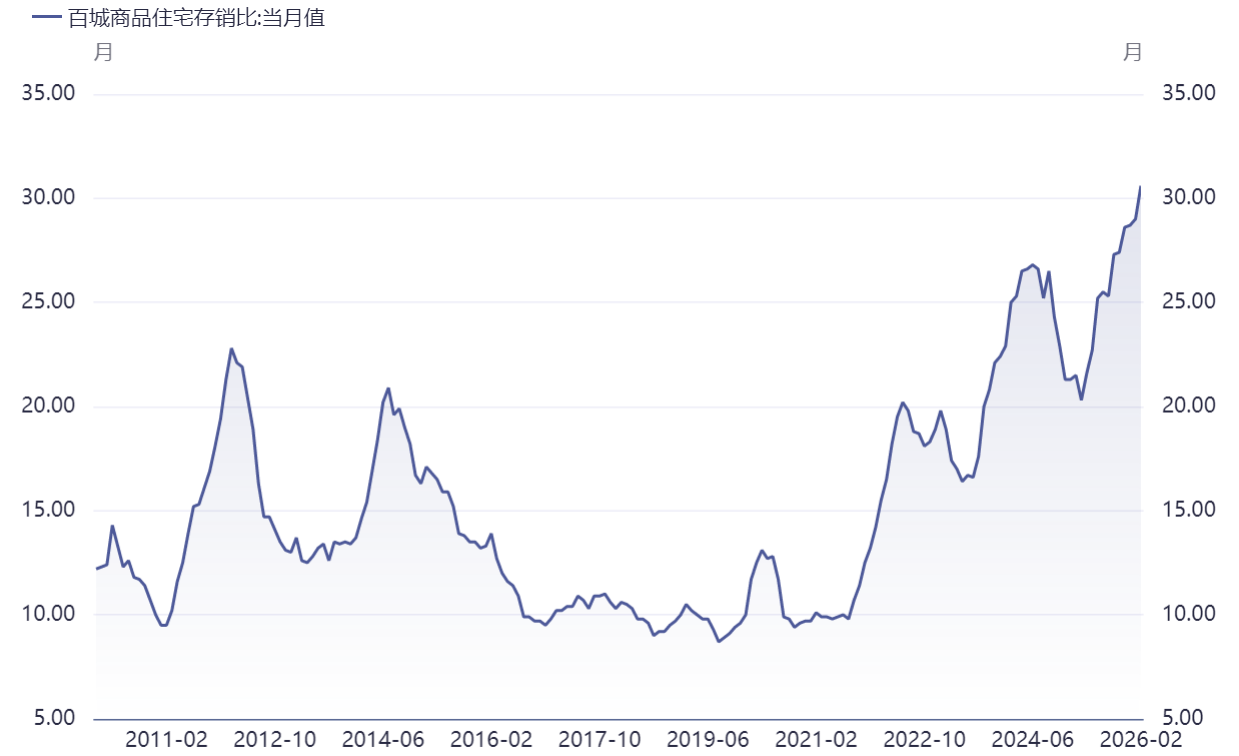Click the lowest trough near 2019-06
The height and width of the screenshot is (756, 1239).
[718, 641]
